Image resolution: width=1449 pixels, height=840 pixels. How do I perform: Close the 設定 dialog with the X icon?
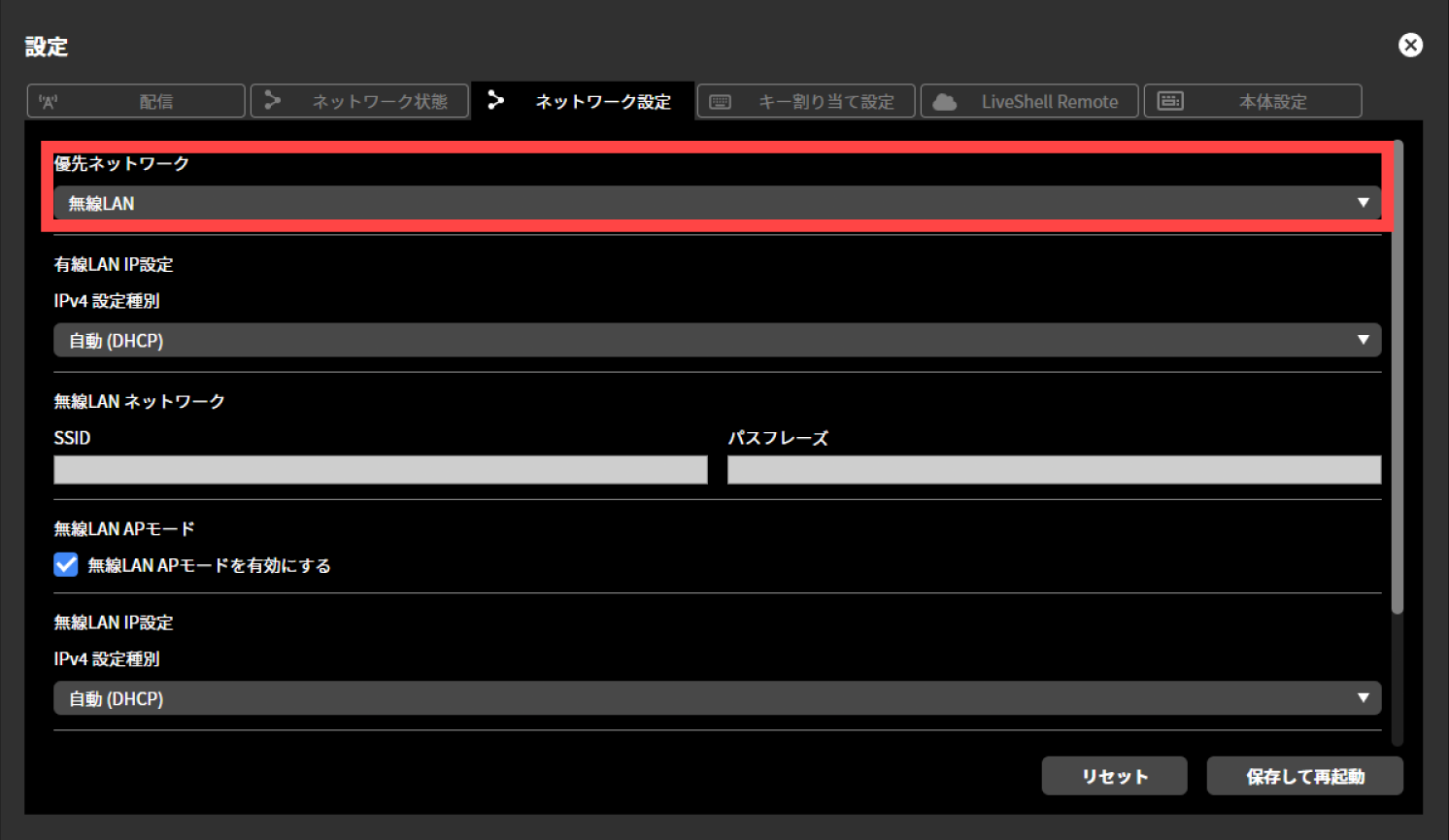tap(1410, 45)
